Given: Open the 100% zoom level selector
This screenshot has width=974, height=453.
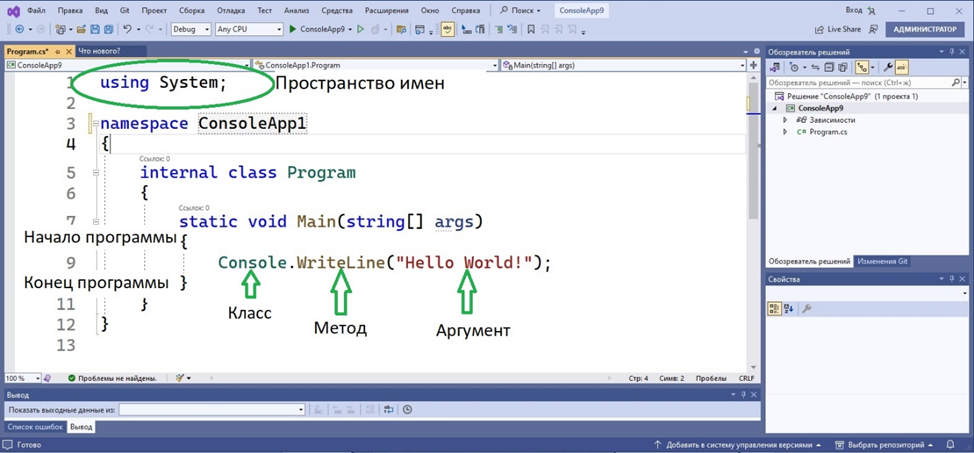Looking at the screenshot, I should tap(22, 378).
